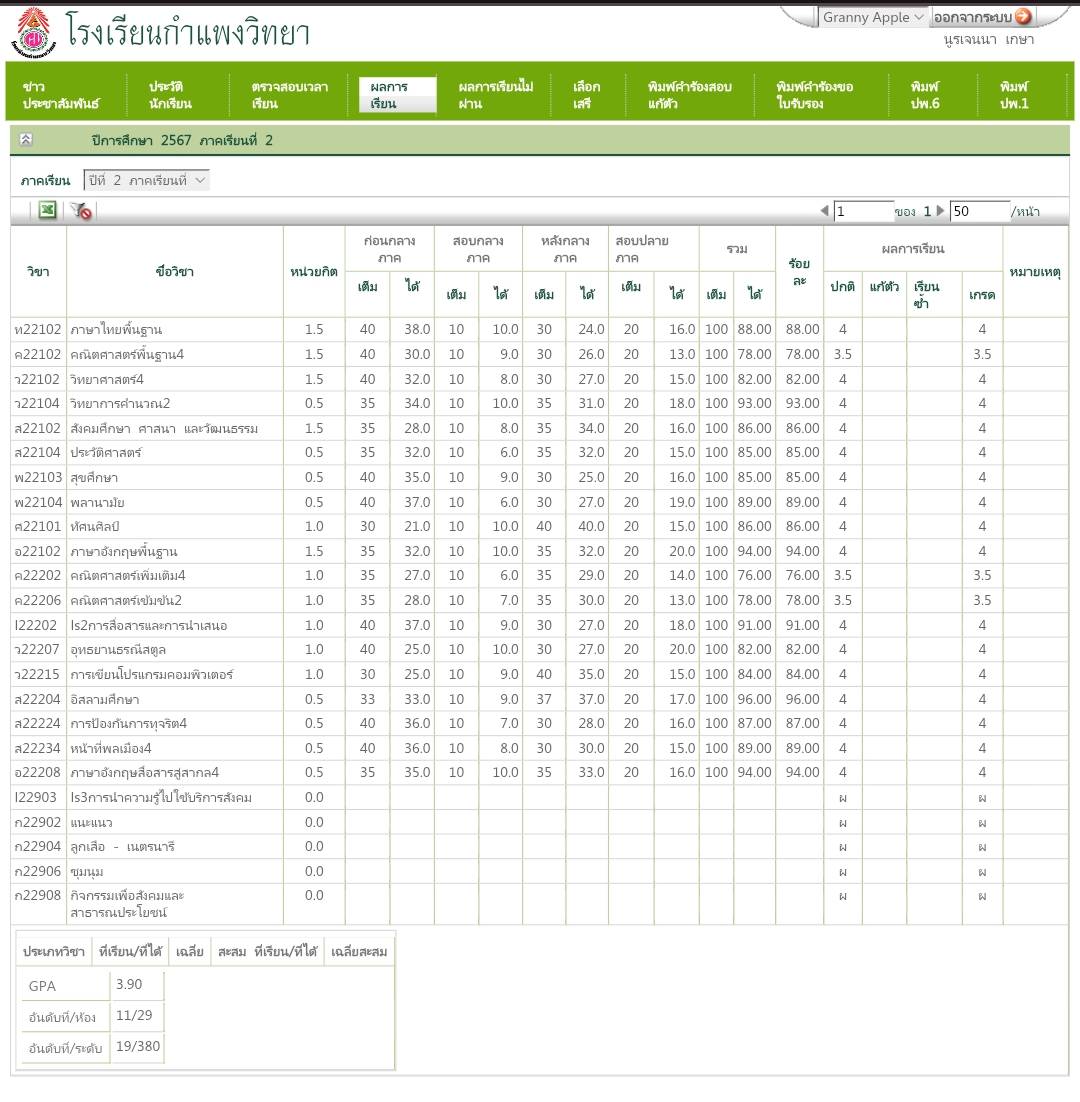Click class rank value 11/29
Image resolution: width=1080 pixels, height=1102 pixels.
[134, 1015]
